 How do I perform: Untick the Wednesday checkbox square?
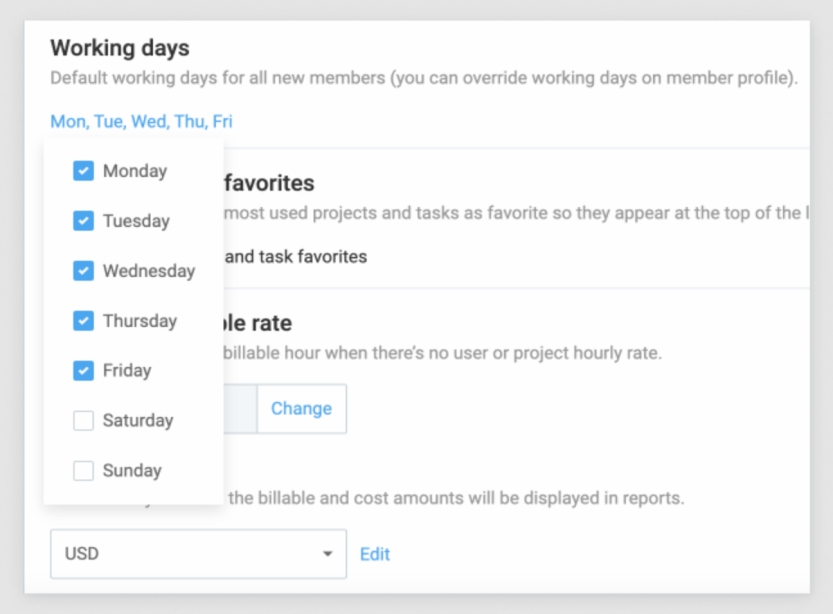83,271
